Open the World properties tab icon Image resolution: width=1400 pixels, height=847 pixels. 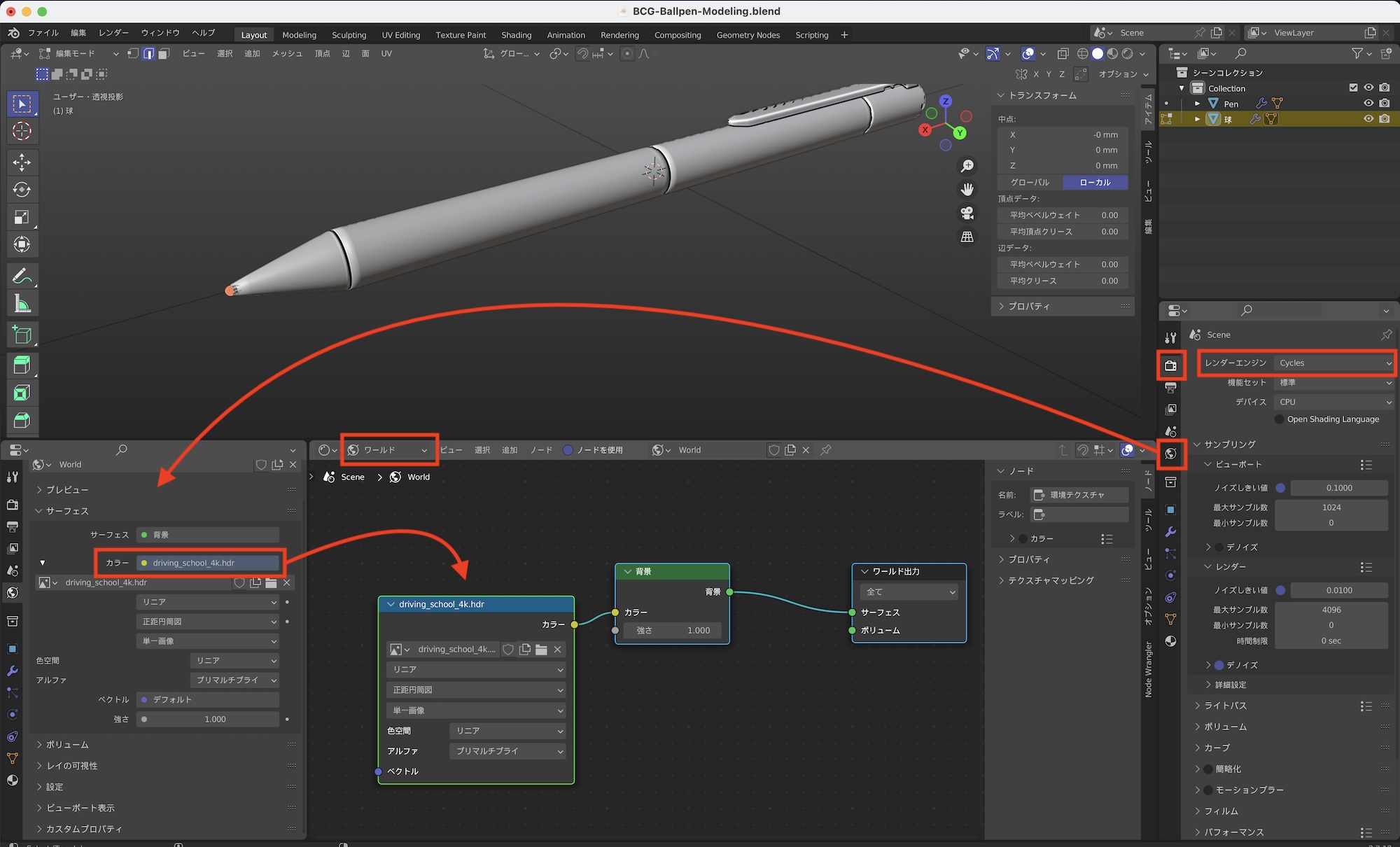click(x=1170, y=454)
